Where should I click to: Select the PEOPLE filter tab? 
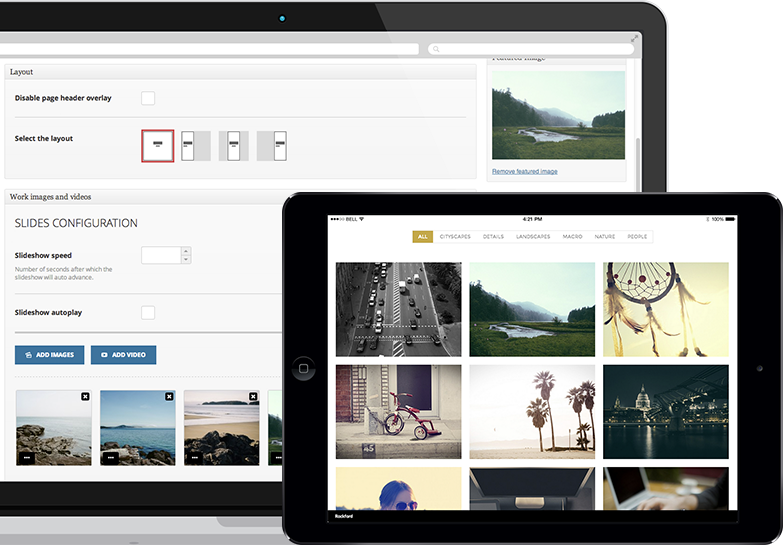pos(637,237)
